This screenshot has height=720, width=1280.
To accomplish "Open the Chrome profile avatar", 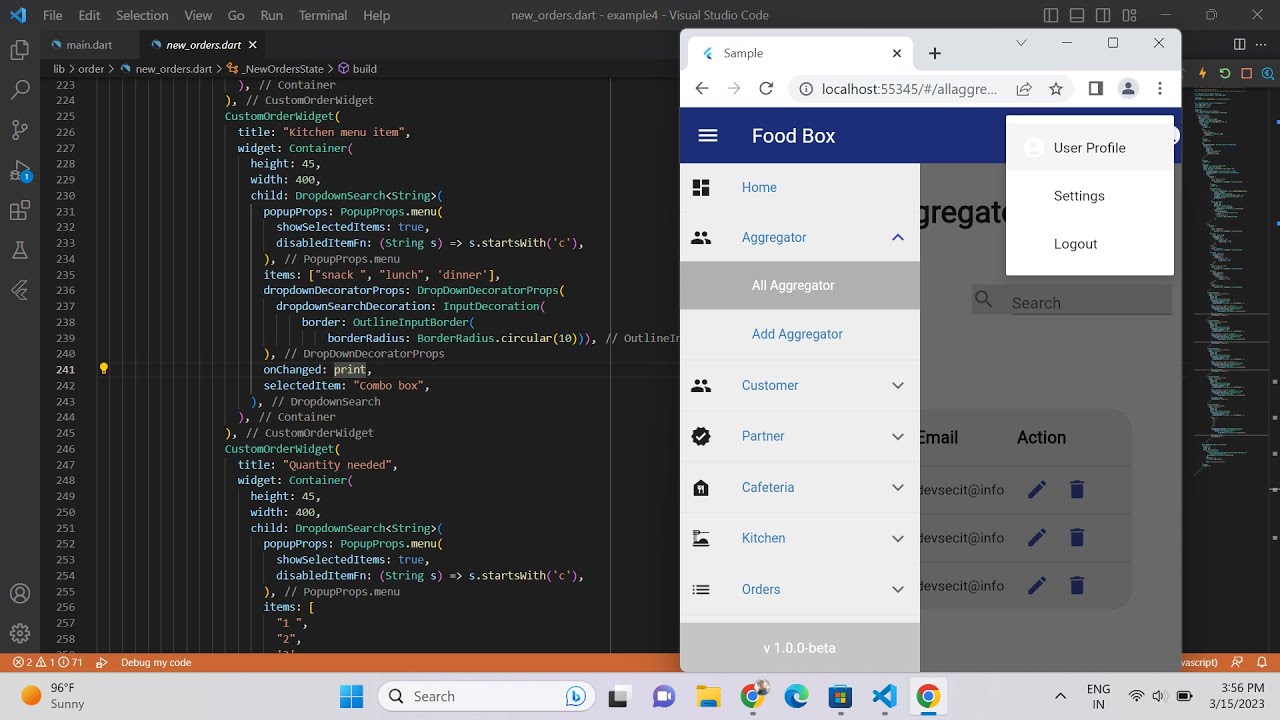I will [x=1128, y=89].
